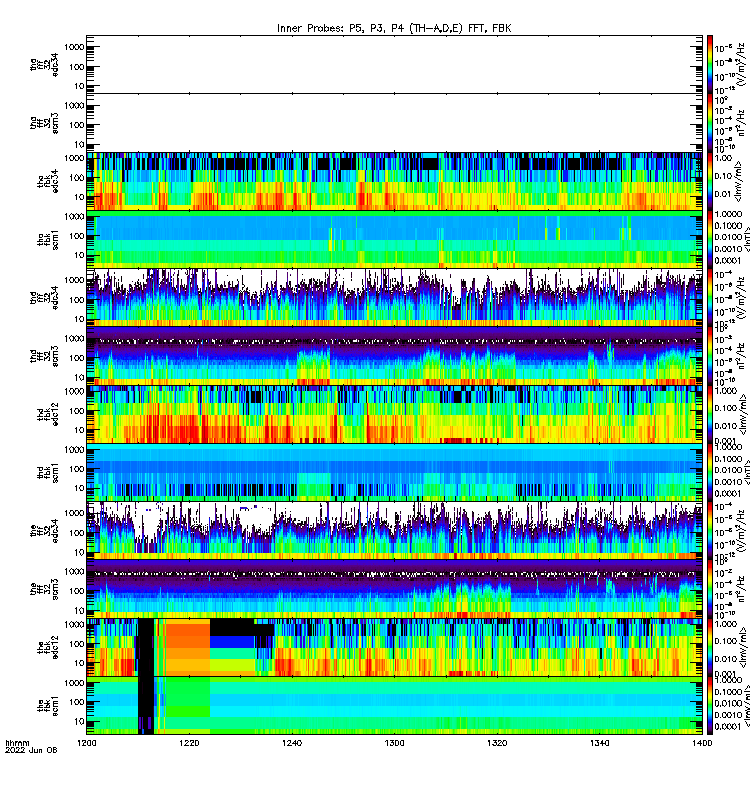
Task: Click the 1300 time axis label
Action: coord(394,743)
